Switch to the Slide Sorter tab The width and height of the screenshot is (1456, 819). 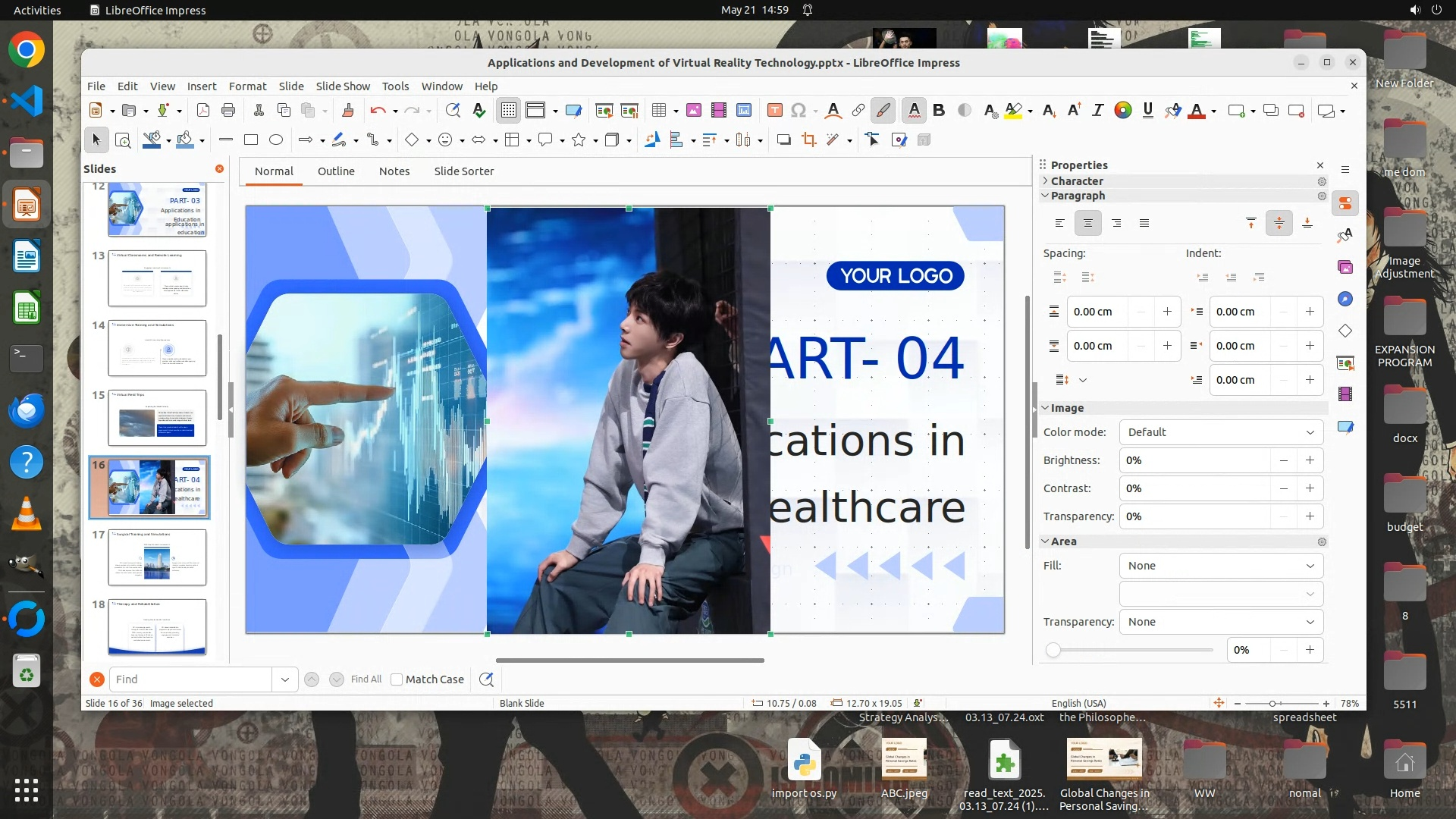pyautogui.click(x=463, y=171)
